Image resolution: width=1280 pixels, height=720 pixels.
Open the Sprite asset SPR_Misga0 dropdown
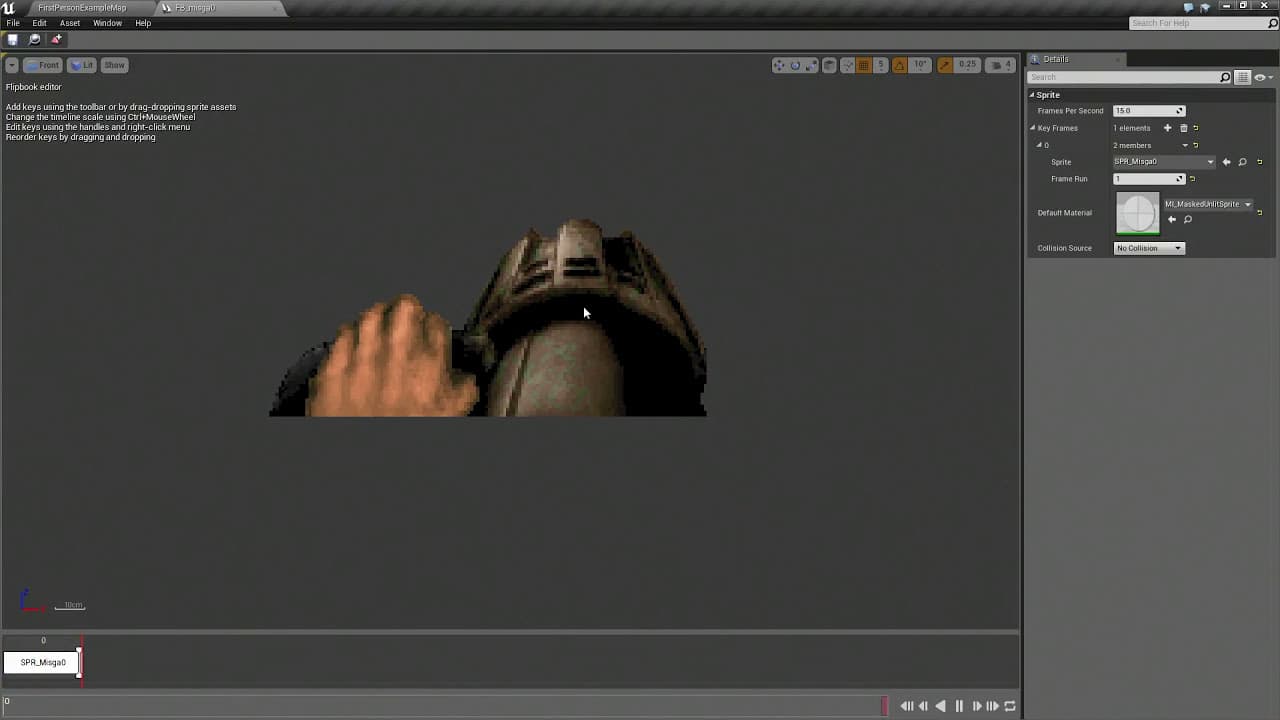coord(1164,162)
